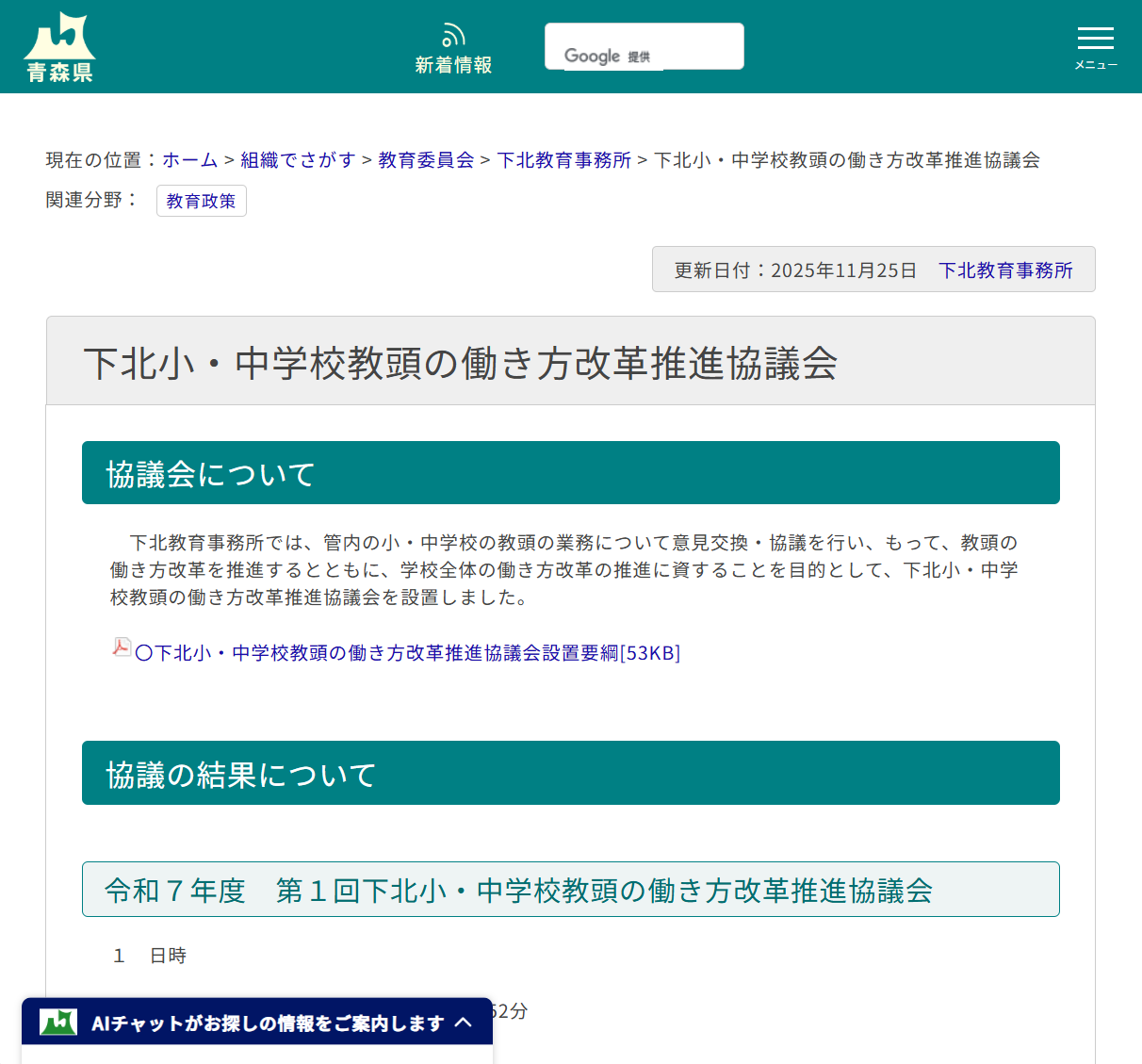Open 新着情報 via the RSS broadcast icon
The width and height of the screenshot is (1142, 1064).
click(x=453, y=33)
